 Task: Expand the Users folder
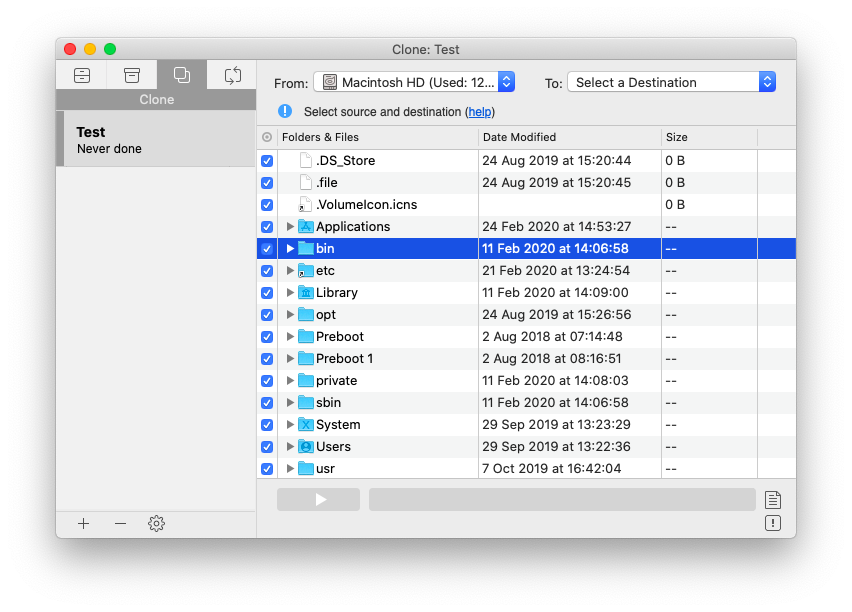pyautogui.click(x=290, y=447)
